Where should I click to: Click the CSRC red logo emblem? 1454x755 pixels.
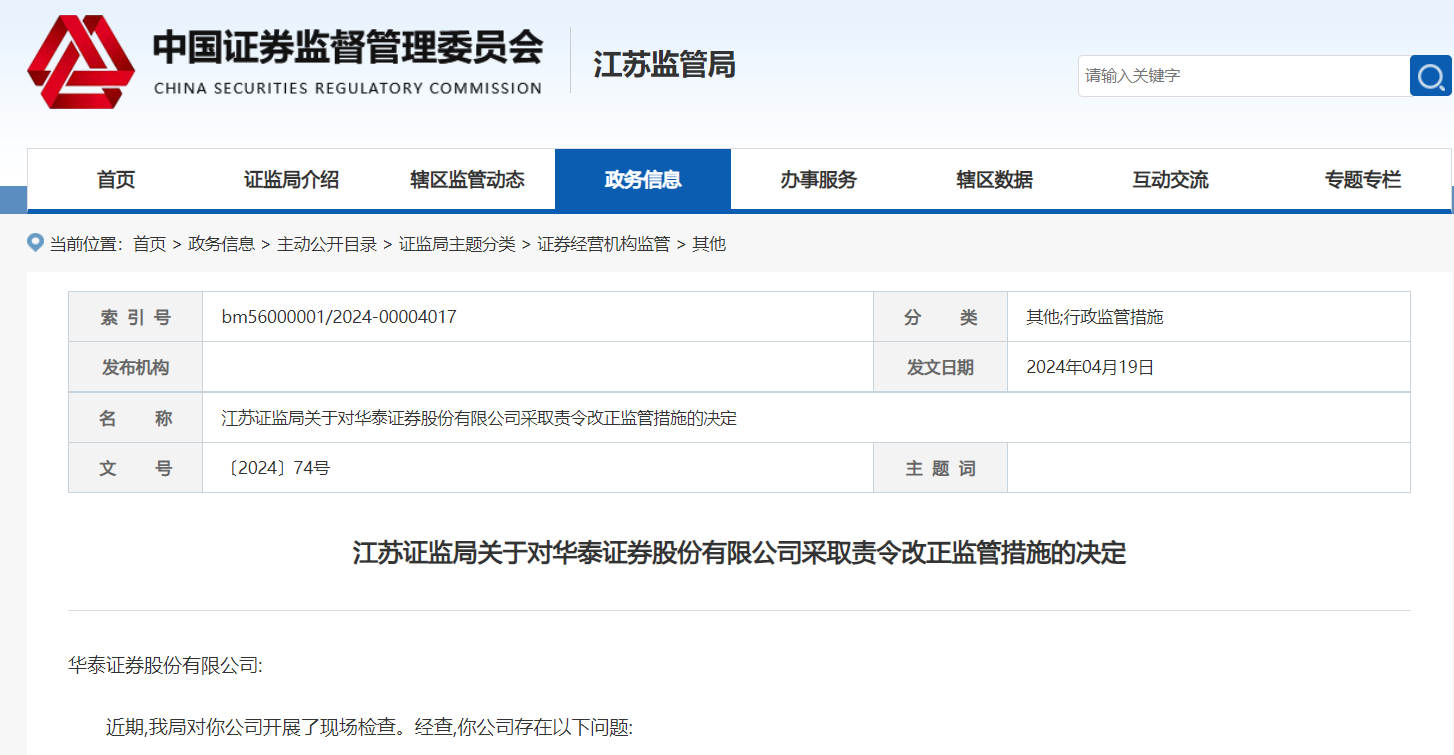[81, 62]
